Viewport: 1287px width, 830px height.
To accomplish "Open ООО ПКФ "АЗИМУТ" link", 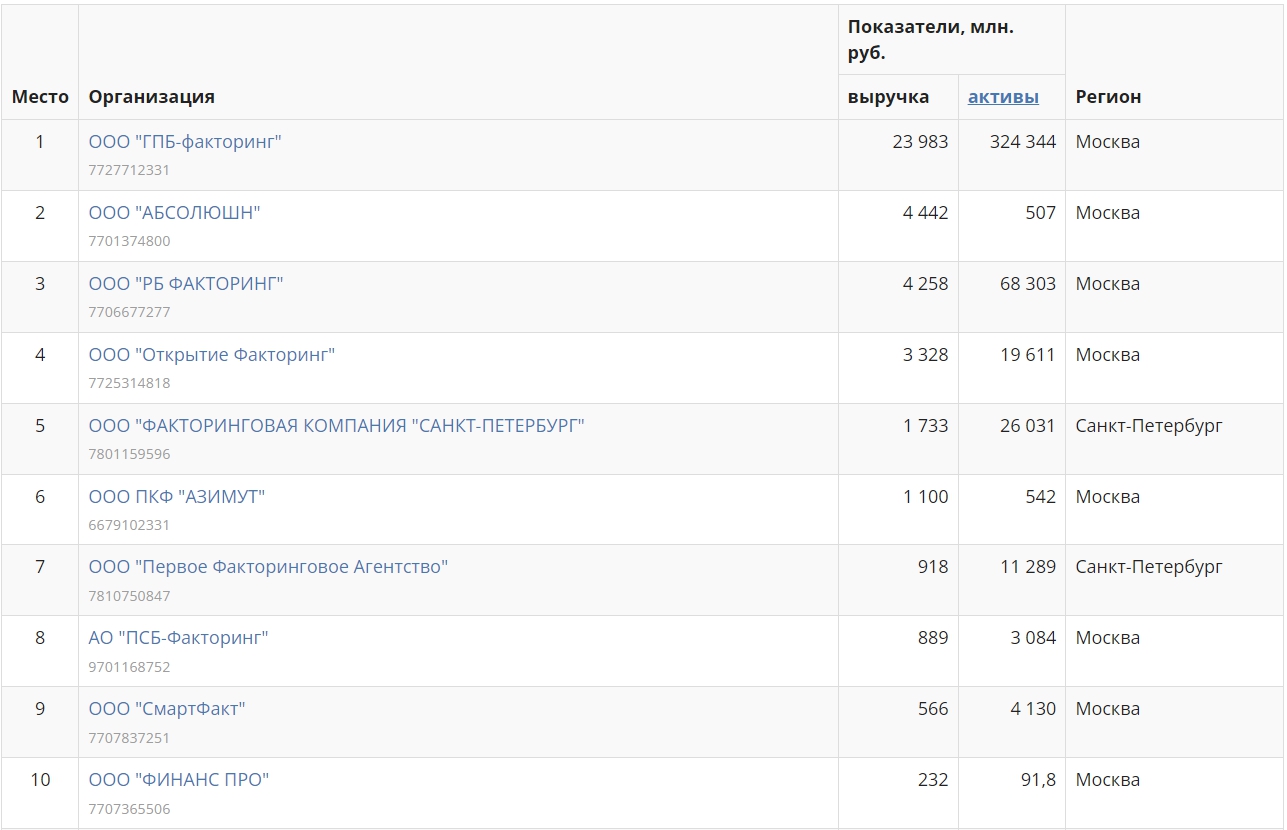I will click(x=177, y=497).
